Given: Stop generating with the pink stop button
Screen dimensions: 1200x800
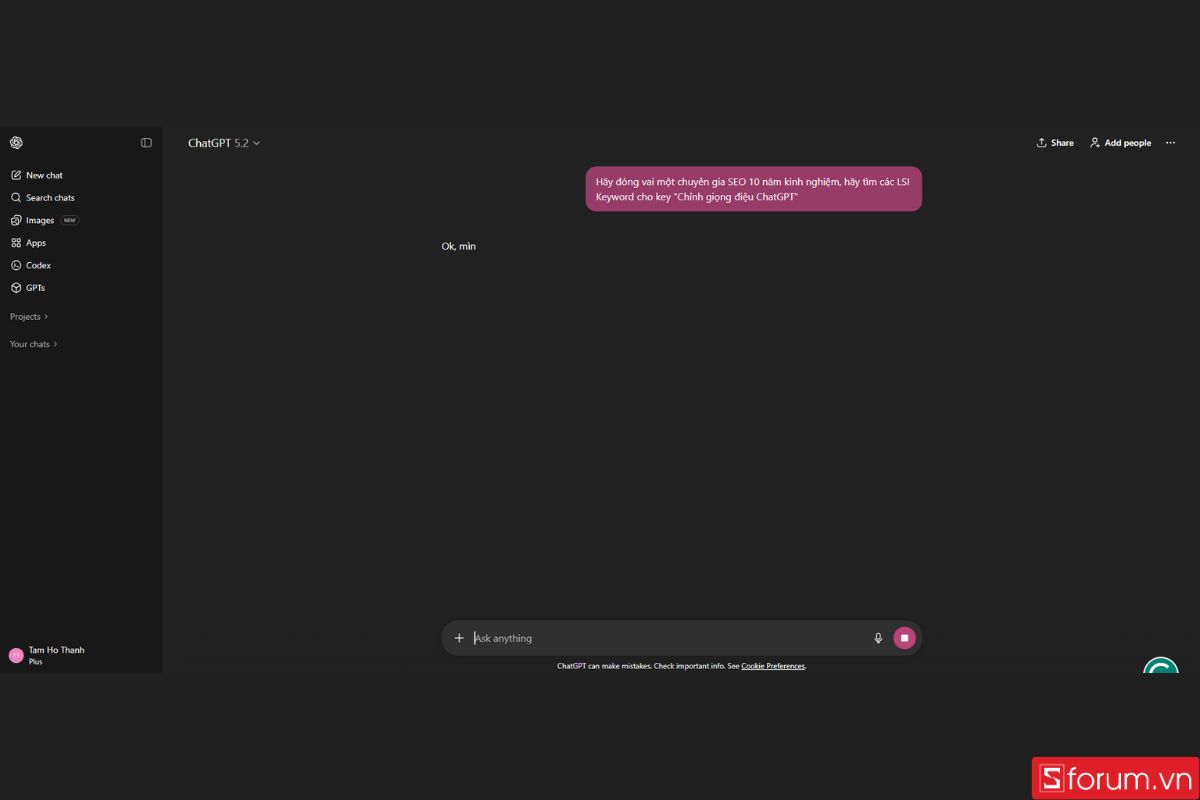Looking at the screenshot, I should pyautogui.click(x=904, y=638).
